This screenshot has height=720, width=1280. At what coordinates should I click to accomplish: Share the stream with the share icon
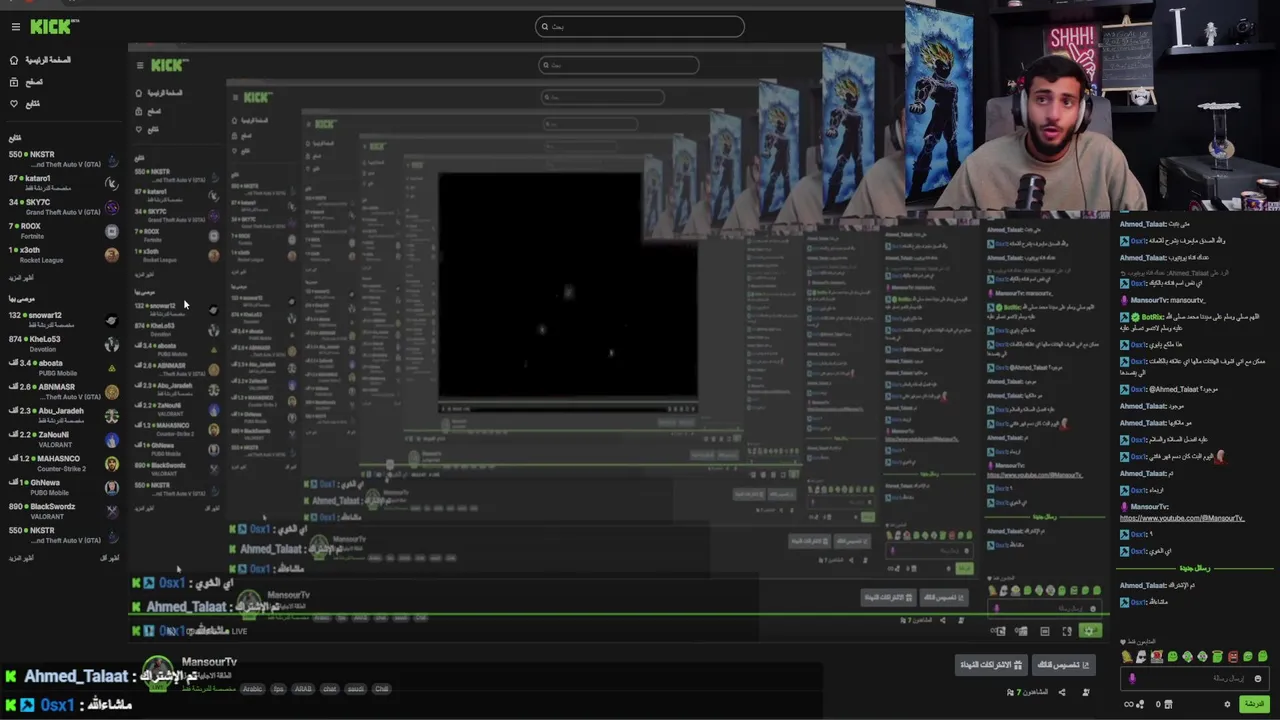click(1062, 692)
